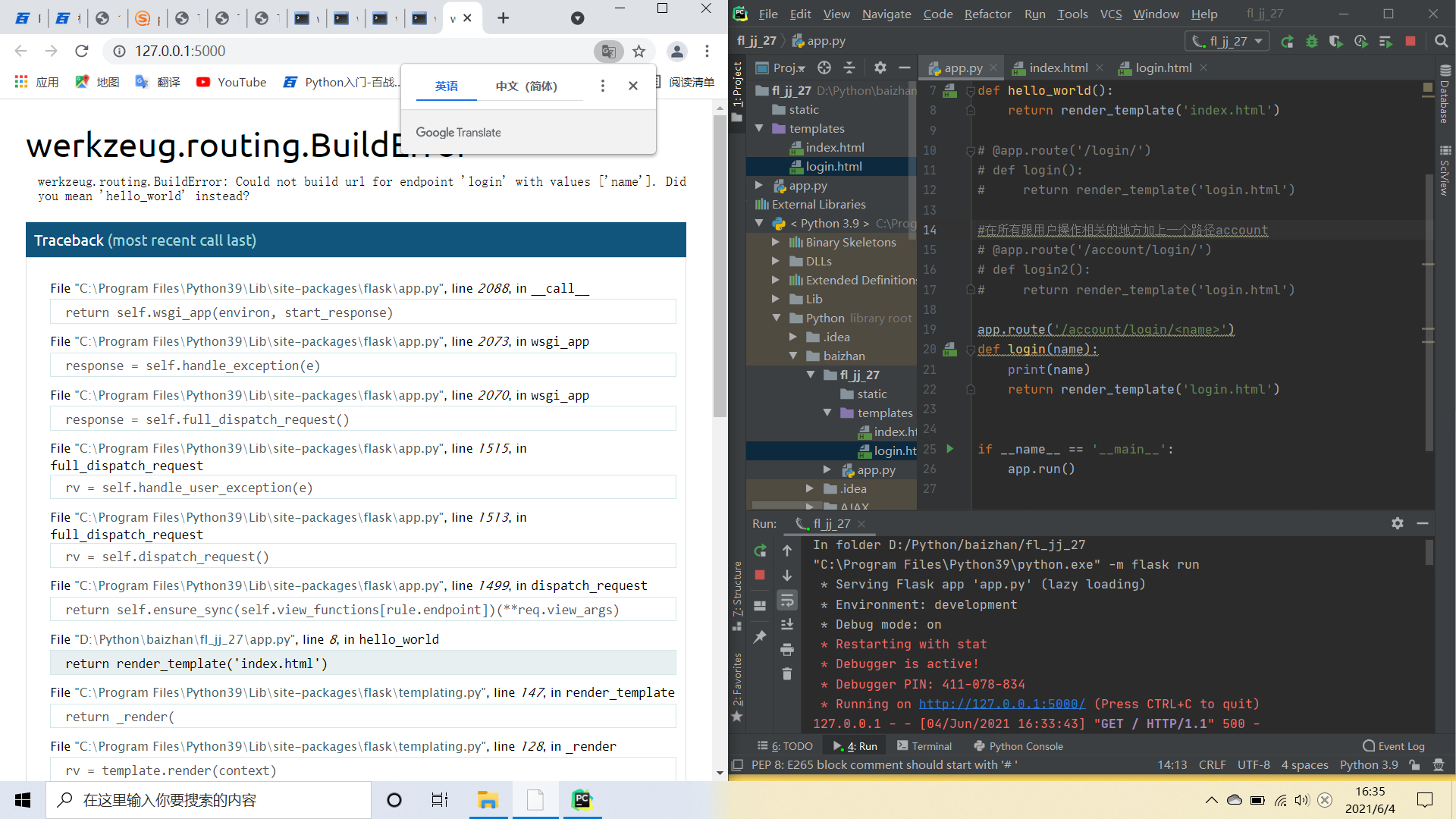Image resolution: width=1456 pixels, height=819 pixels.
Task: Expand Binary Skeletons node
Action: 776,243
